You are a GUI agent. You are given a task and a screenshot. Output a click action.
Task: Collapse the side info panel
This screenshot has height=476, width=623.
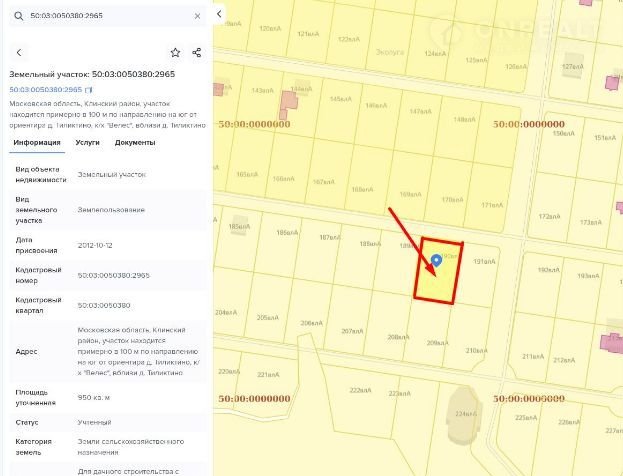point(219,13)
